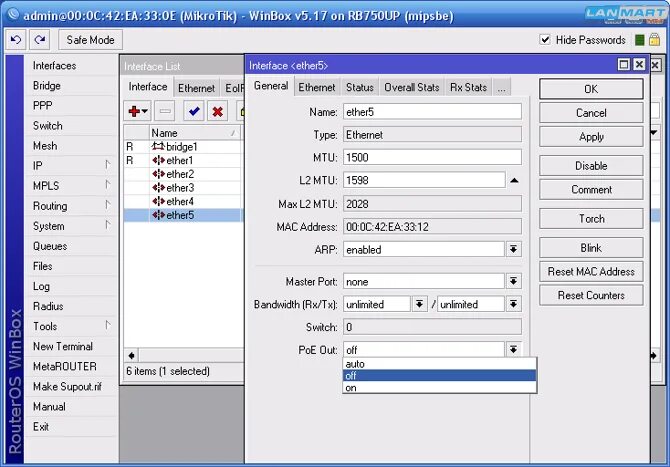Click the ether4 interface icon
Image resolution: width=670 pixels, height=467 pixels.
(x=158, y=201)
